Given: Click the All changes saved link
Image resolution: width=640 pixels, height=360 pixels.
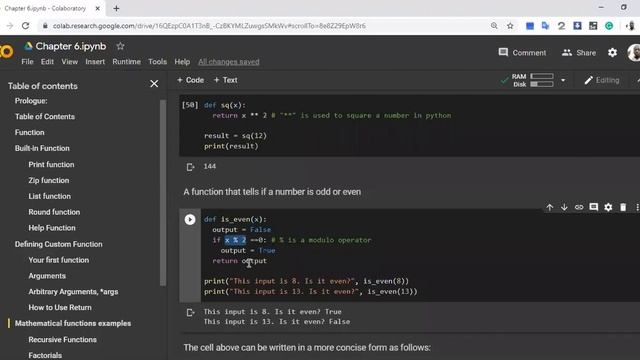Looking at the screenshot, I should point(229,62).
